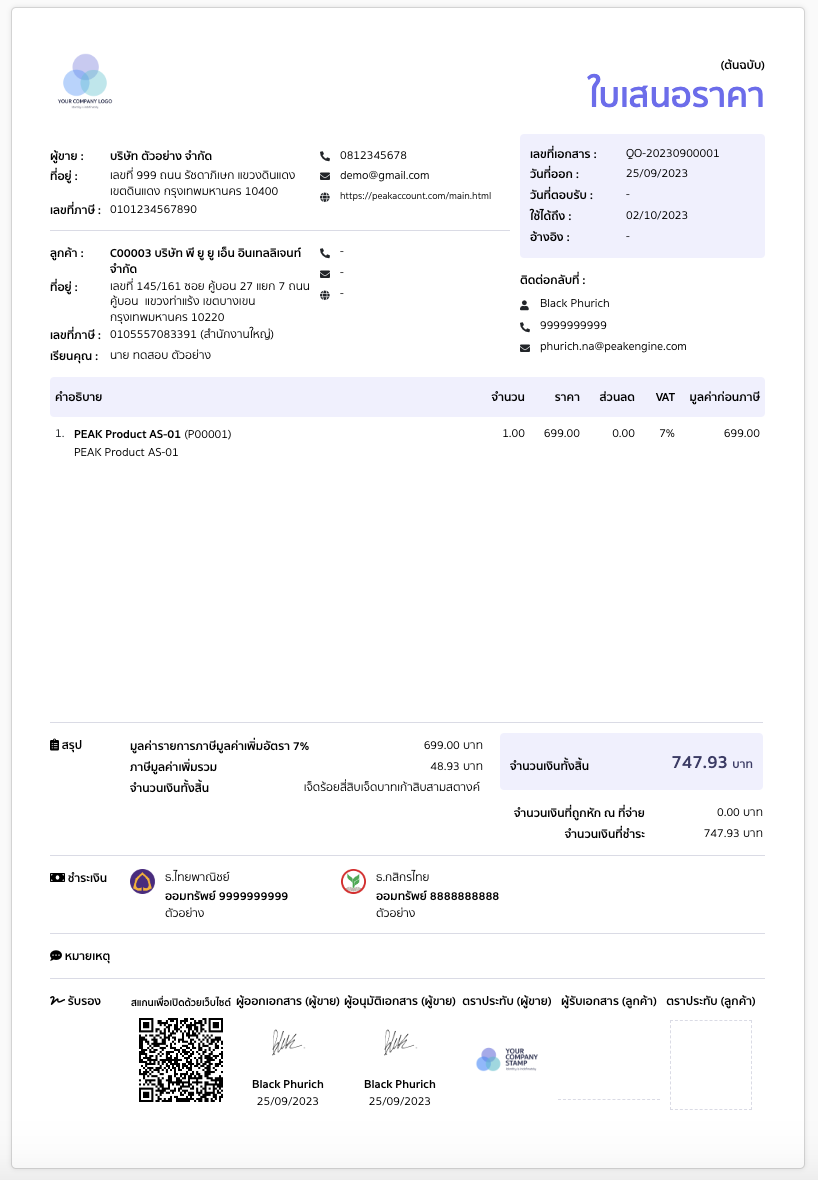Click the person icon beside Black Phurich contact
The height and width of the screenshot is (1180, 818).
[525, 304]
